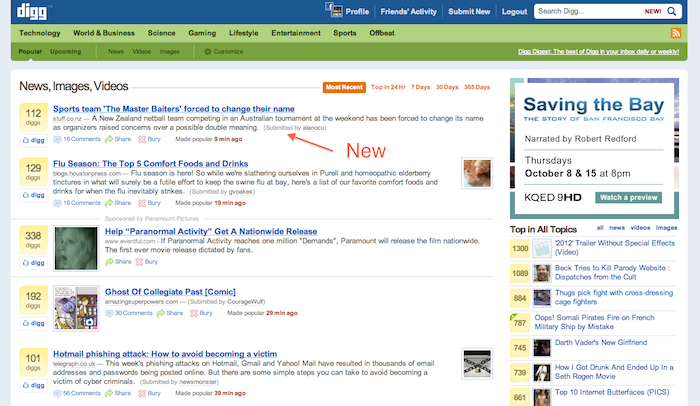Open the Hotmail phishing story thumbnail
The image size is (700, 406).
point(477,364)
